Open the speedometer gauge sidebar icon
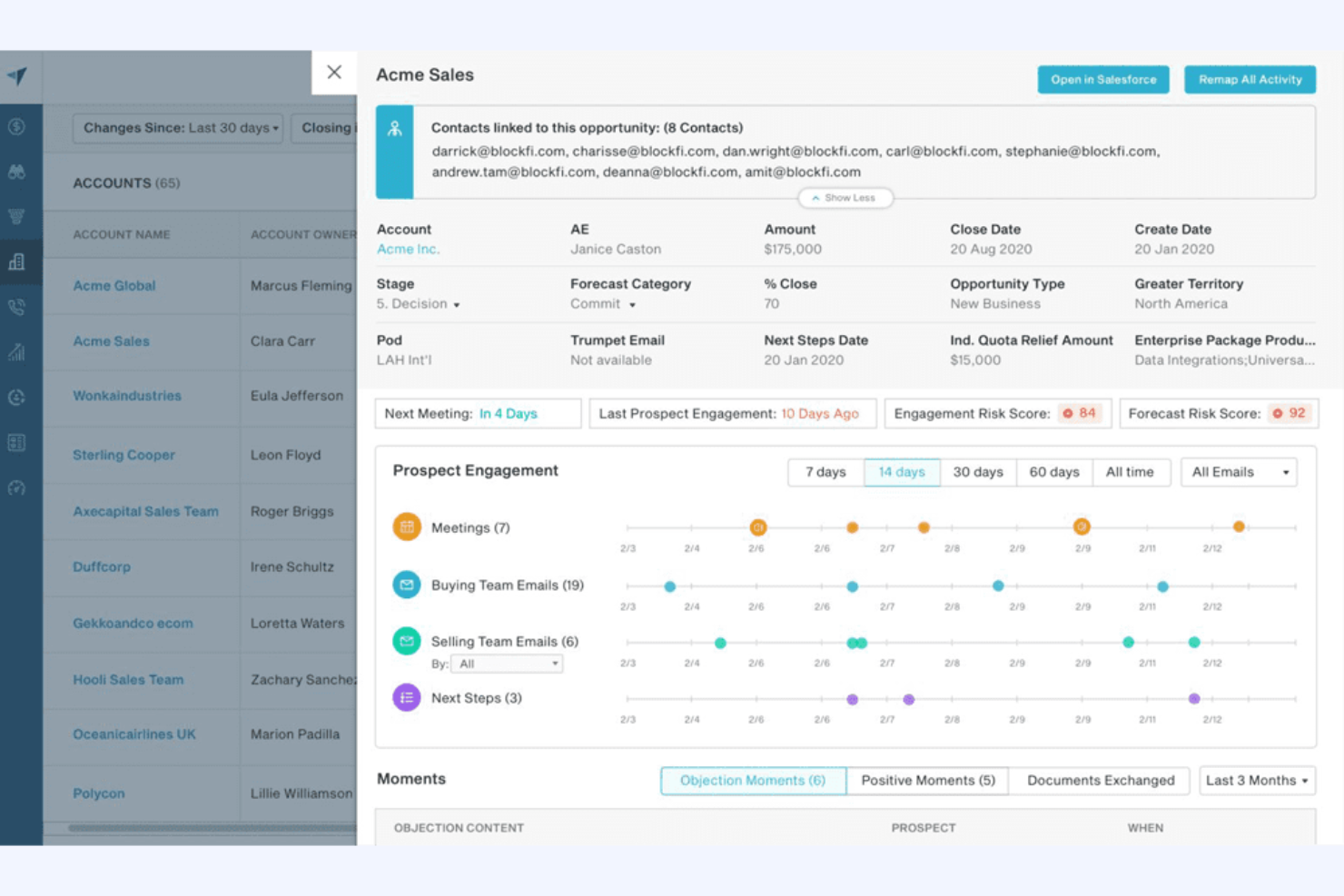Viewport: 1344px width, 896px height. (x=16, y=488)
